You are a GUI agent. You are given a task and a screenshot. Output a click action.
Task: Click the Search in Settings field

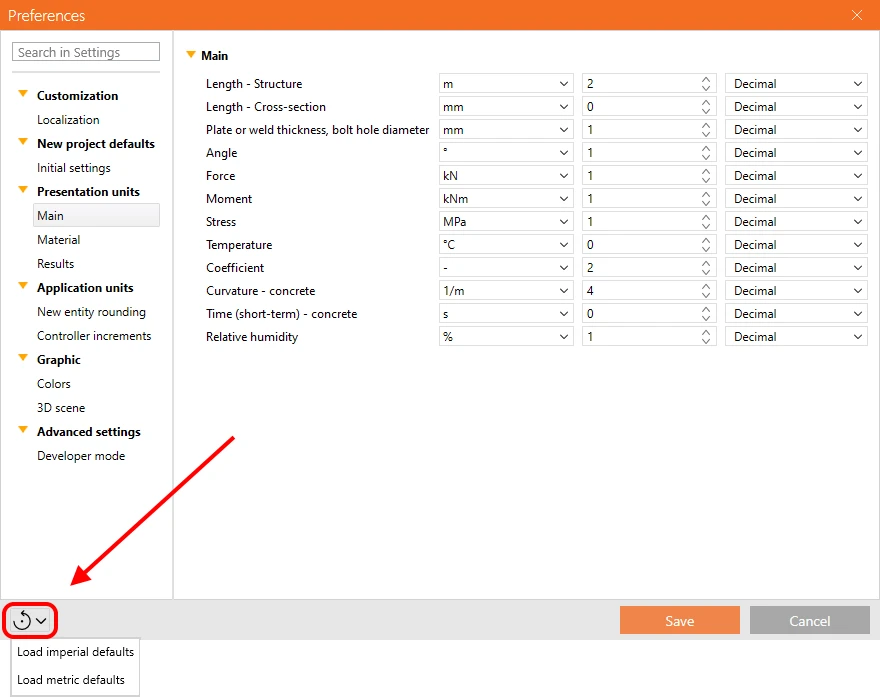(86, 52)
